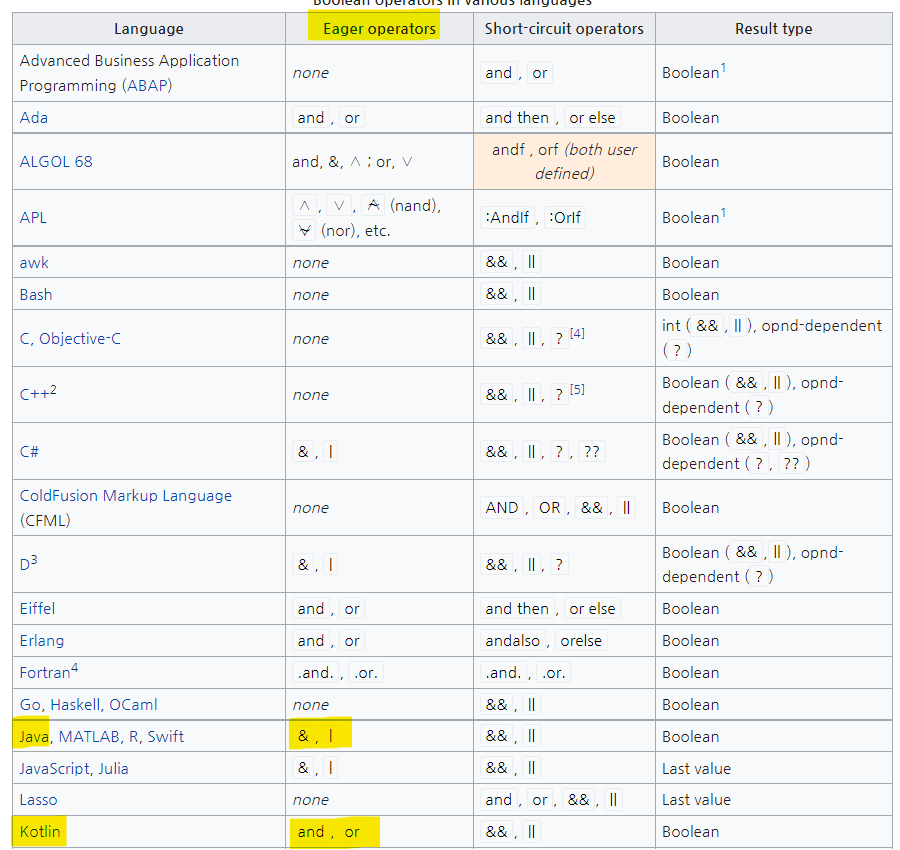
Task: Open the C++ link
Action: click(x=34, y=395)
